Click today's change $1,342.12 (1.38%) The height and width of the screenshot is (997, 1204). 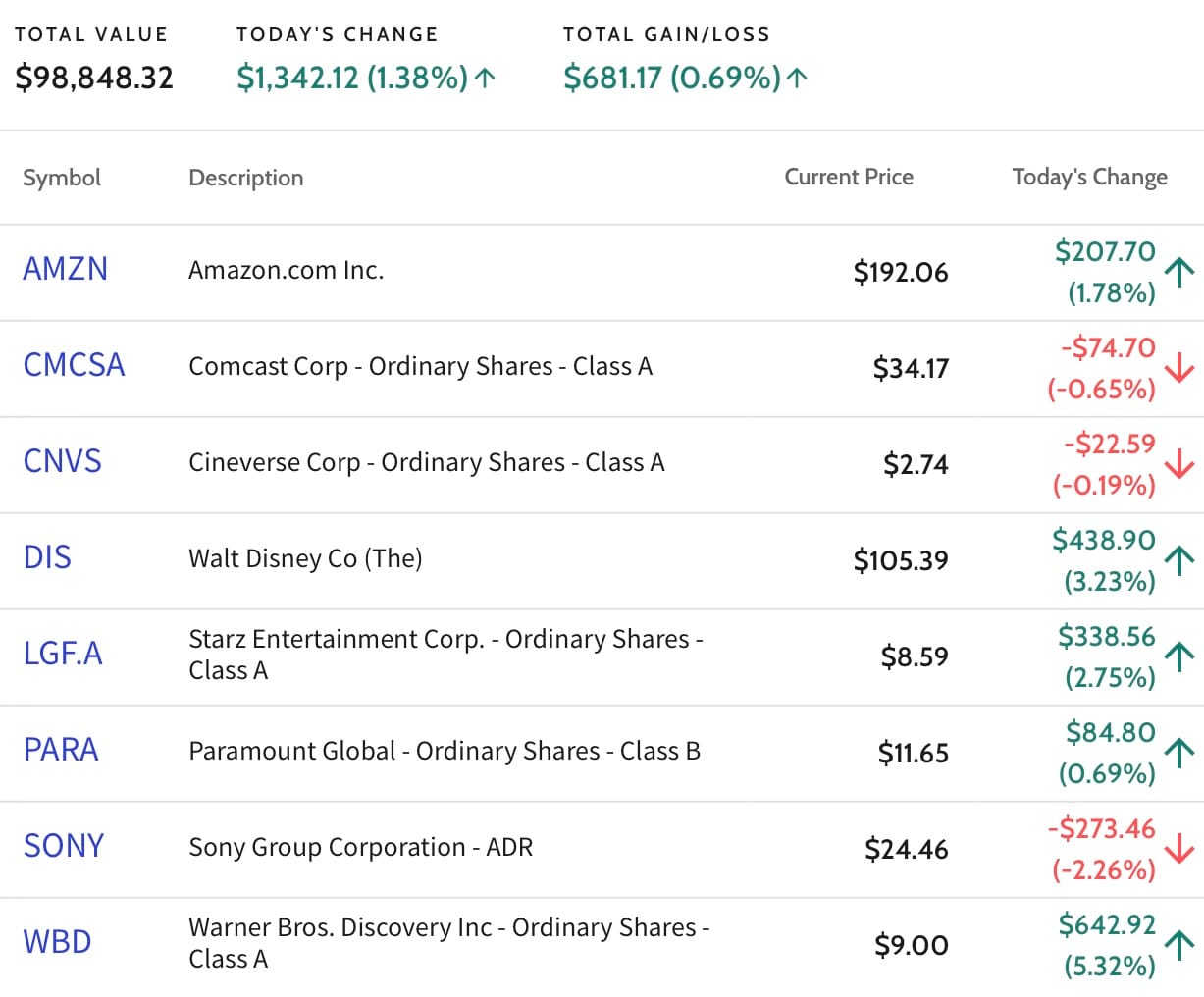(352, 78)
